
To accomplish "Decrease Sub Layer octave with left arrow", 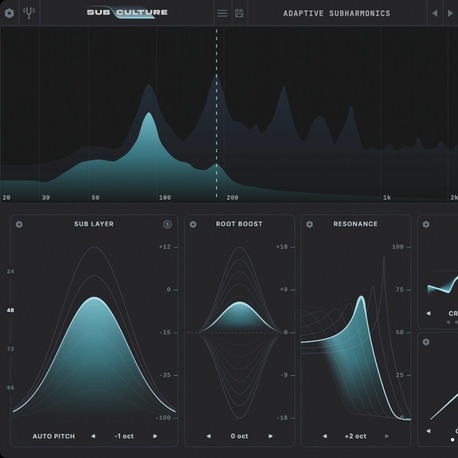I will [93, 436].
